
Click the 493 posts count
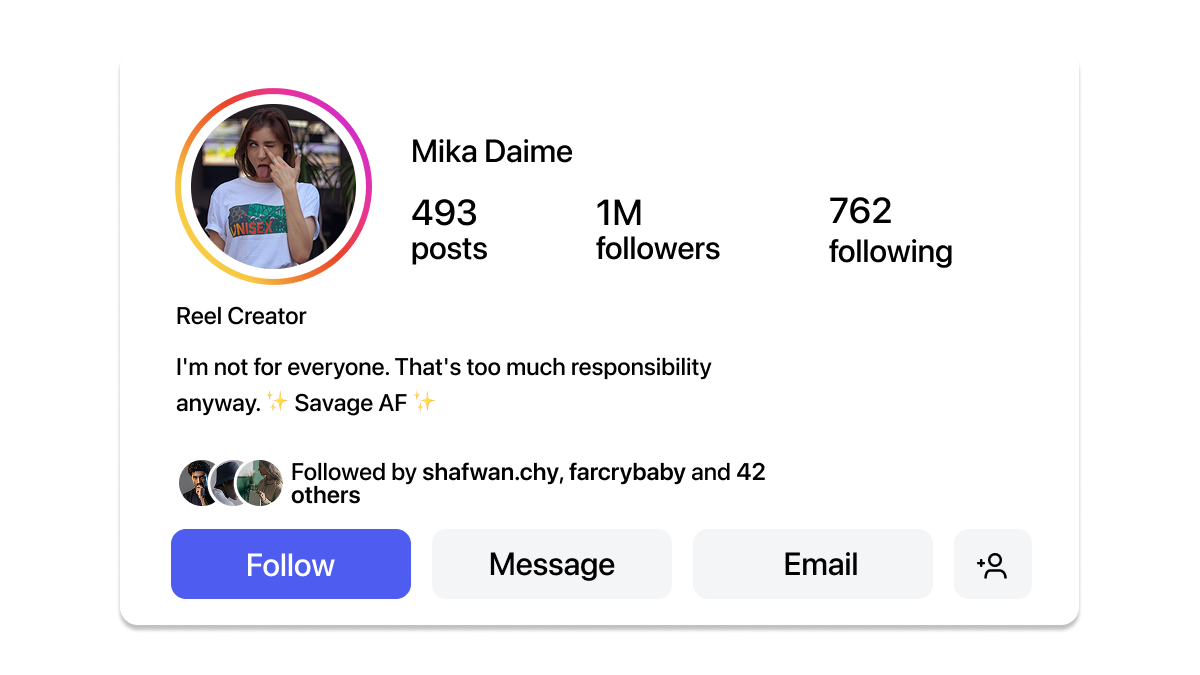tap(447, 228)
